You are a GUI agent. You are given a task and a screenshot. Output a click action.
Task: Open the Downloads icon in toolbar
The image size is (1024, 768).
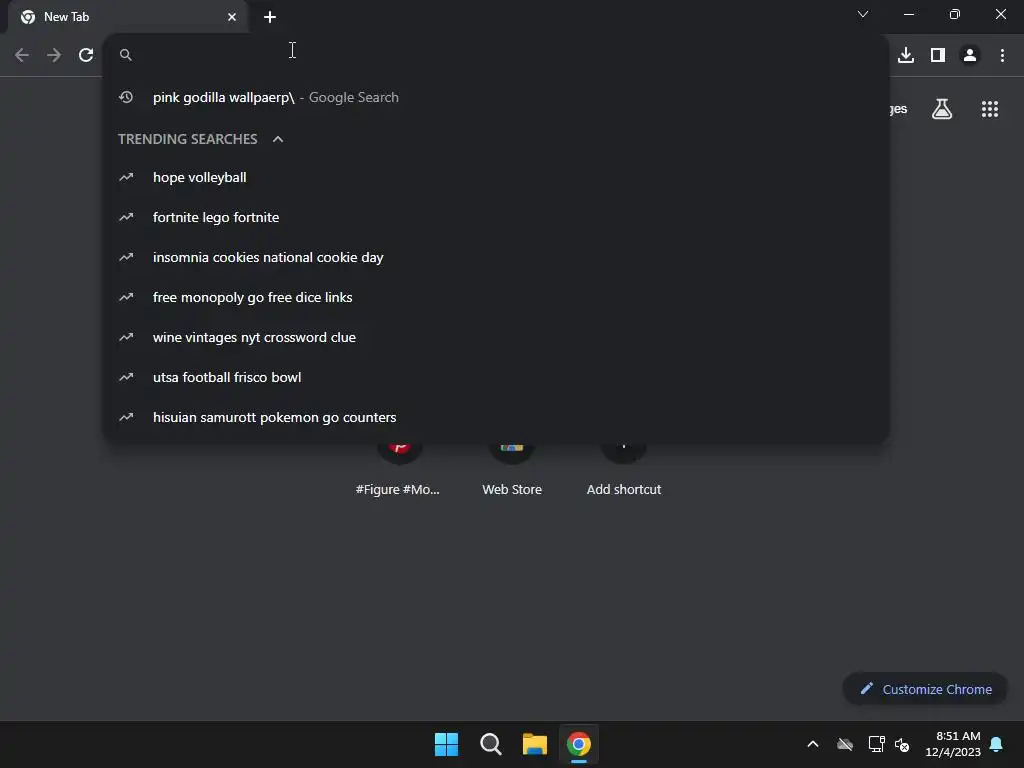pyautogui.click(x=906, y=55)
